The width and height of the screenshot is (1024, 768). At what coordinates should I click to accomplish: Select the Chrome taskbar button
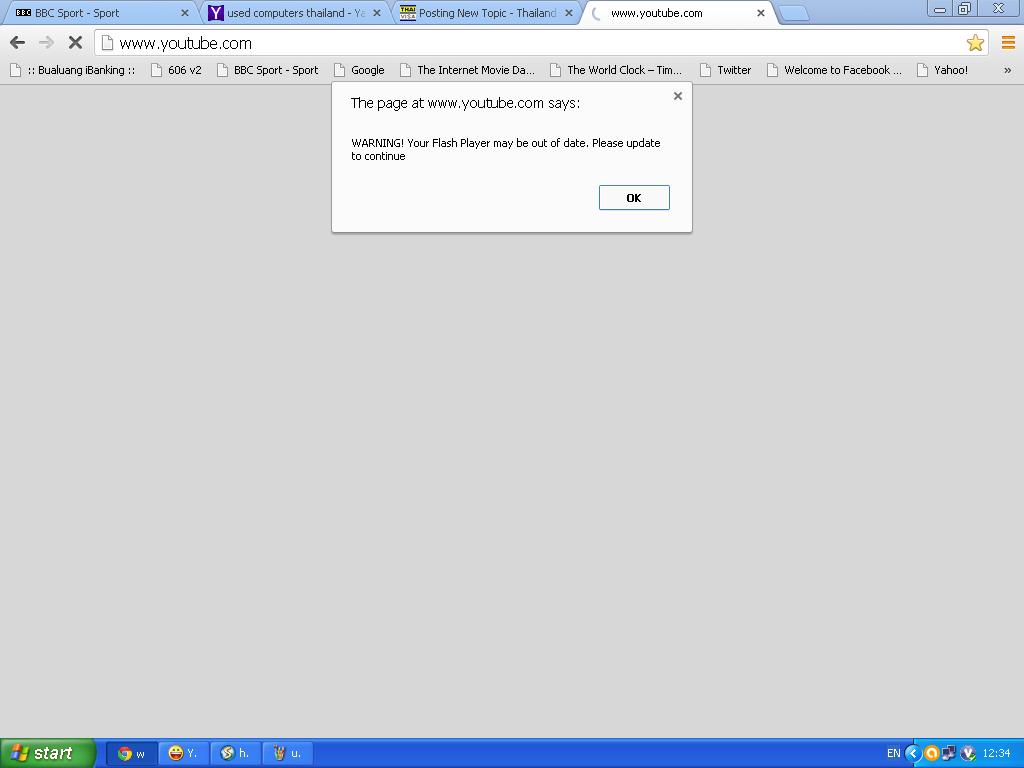coord(131,753)
